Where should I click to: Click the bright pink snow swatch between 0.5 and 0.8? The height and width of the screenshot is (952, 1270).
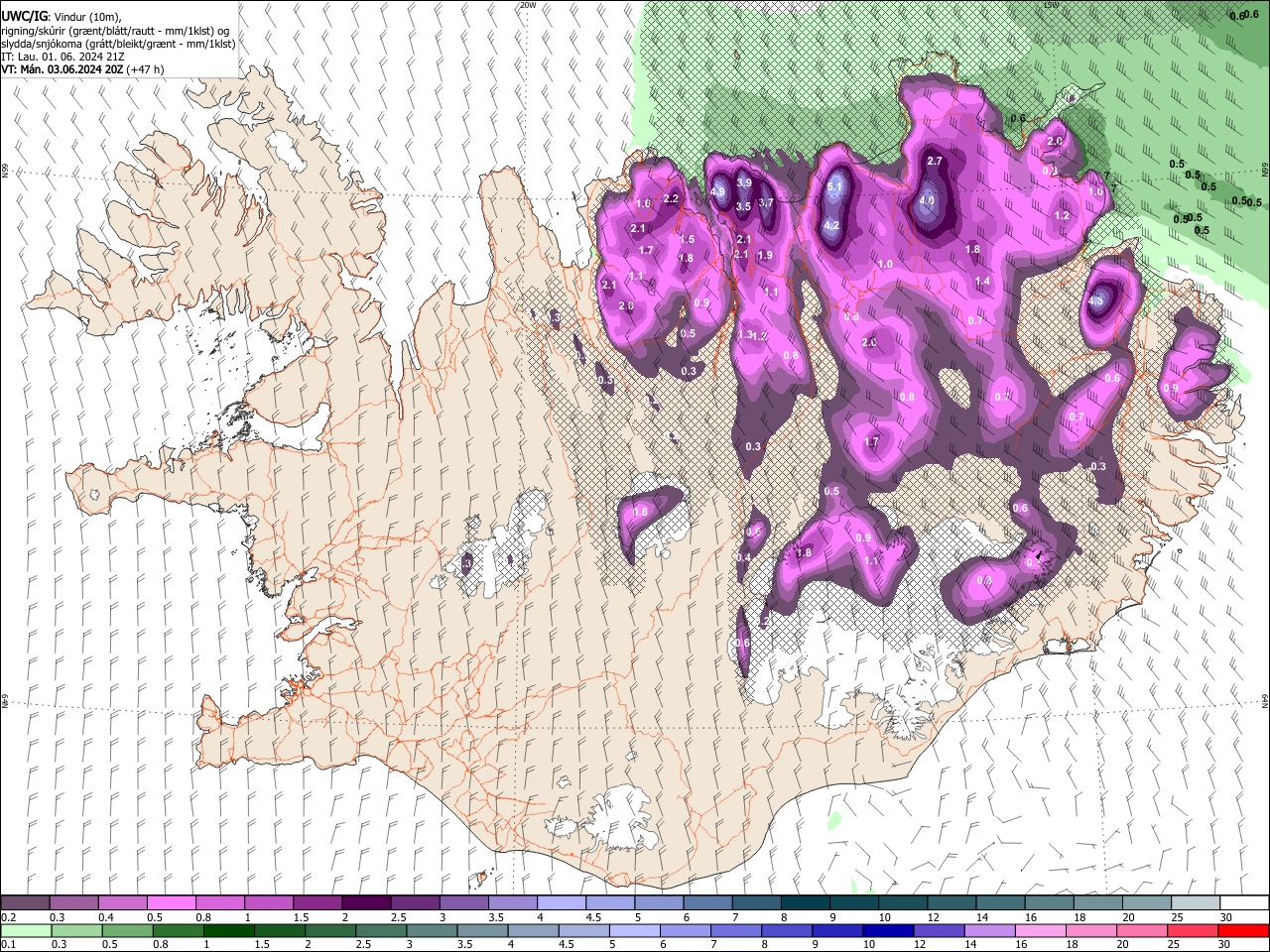click(172, 903)
